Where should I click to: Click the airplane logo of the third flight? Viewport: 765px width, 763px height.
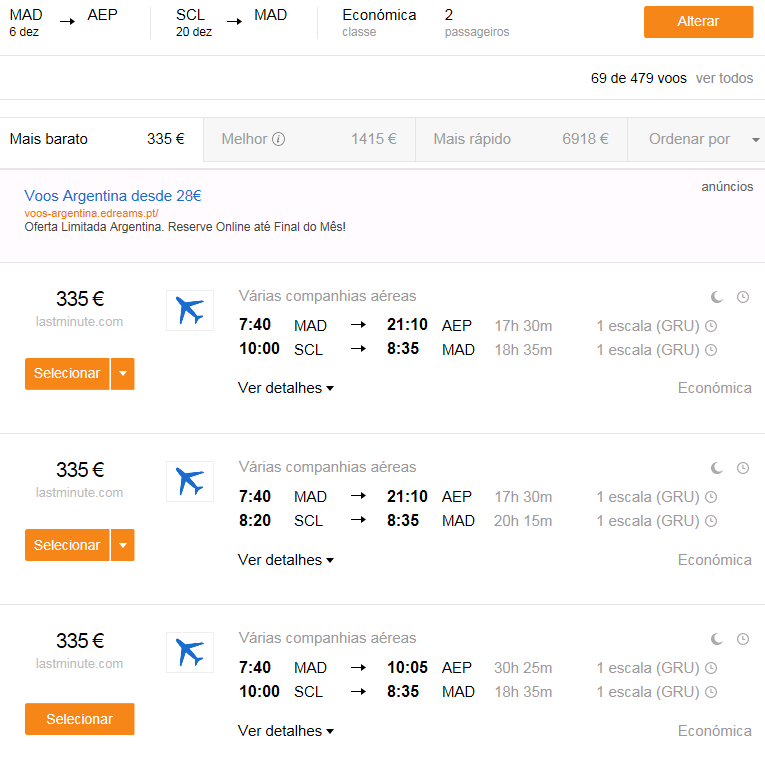pos(190,653)
